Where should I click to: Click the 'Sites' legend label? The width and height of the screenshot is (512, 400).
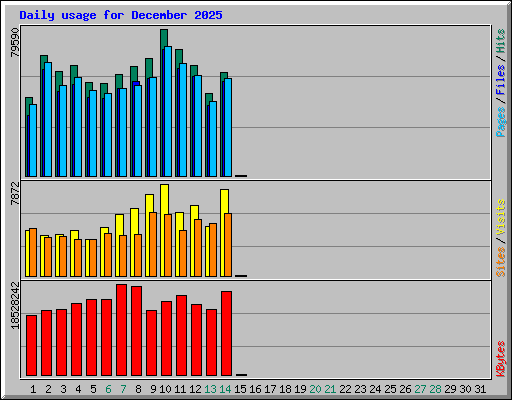[501, 262]
